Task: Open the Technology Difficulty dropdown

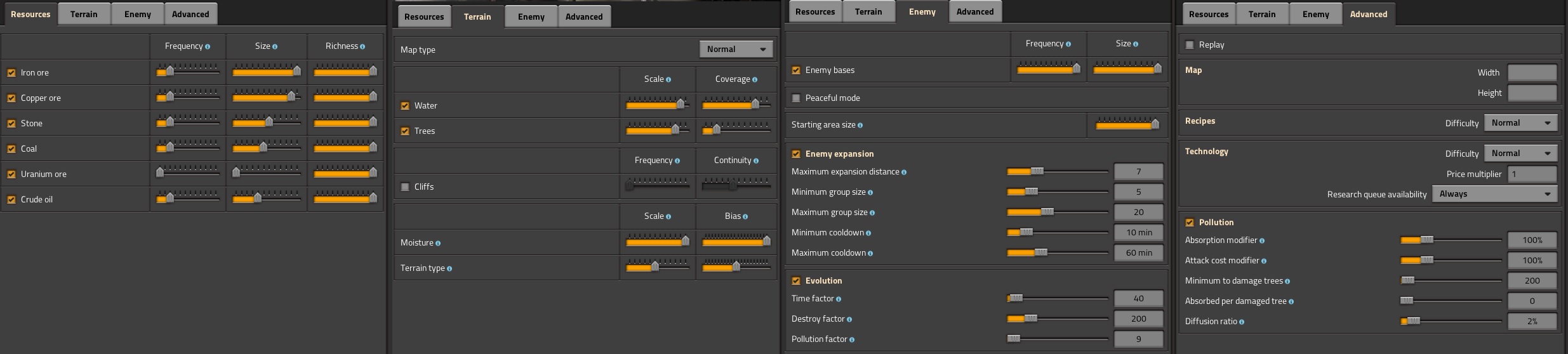Action: (x=1520, y=154)
